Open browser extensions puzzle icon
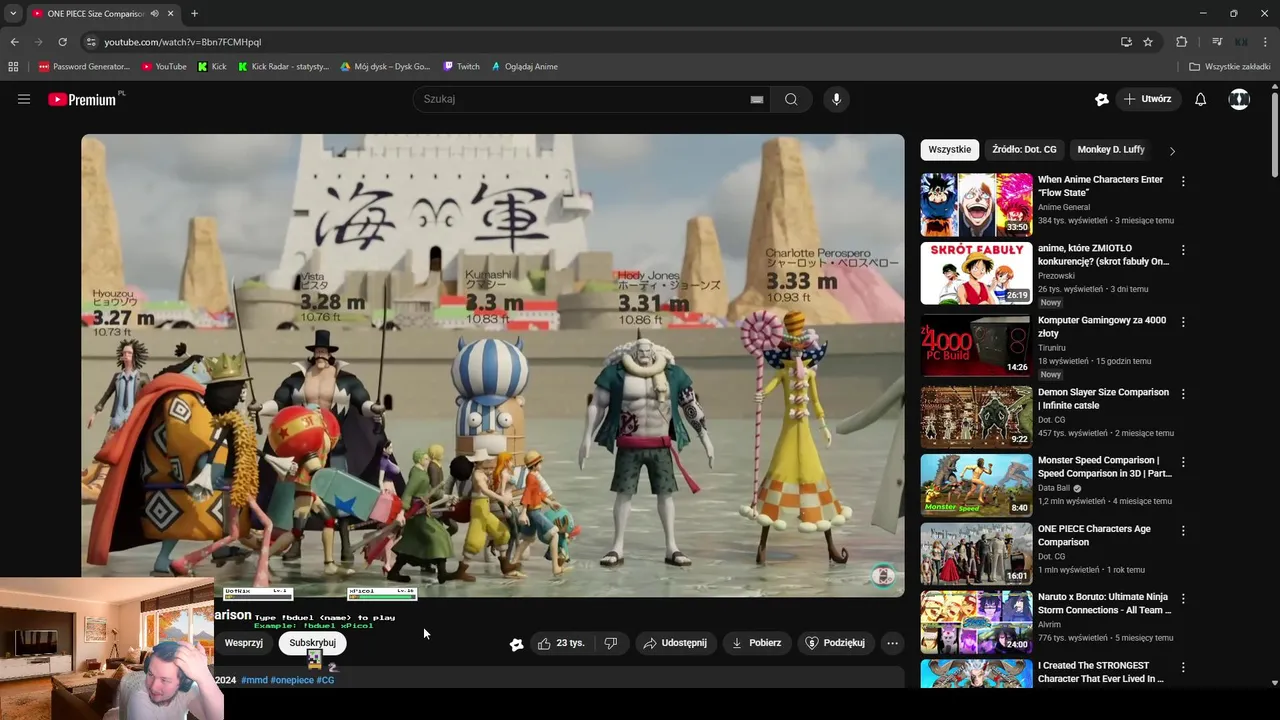The image size is (1280, 720). (1181, 42)
